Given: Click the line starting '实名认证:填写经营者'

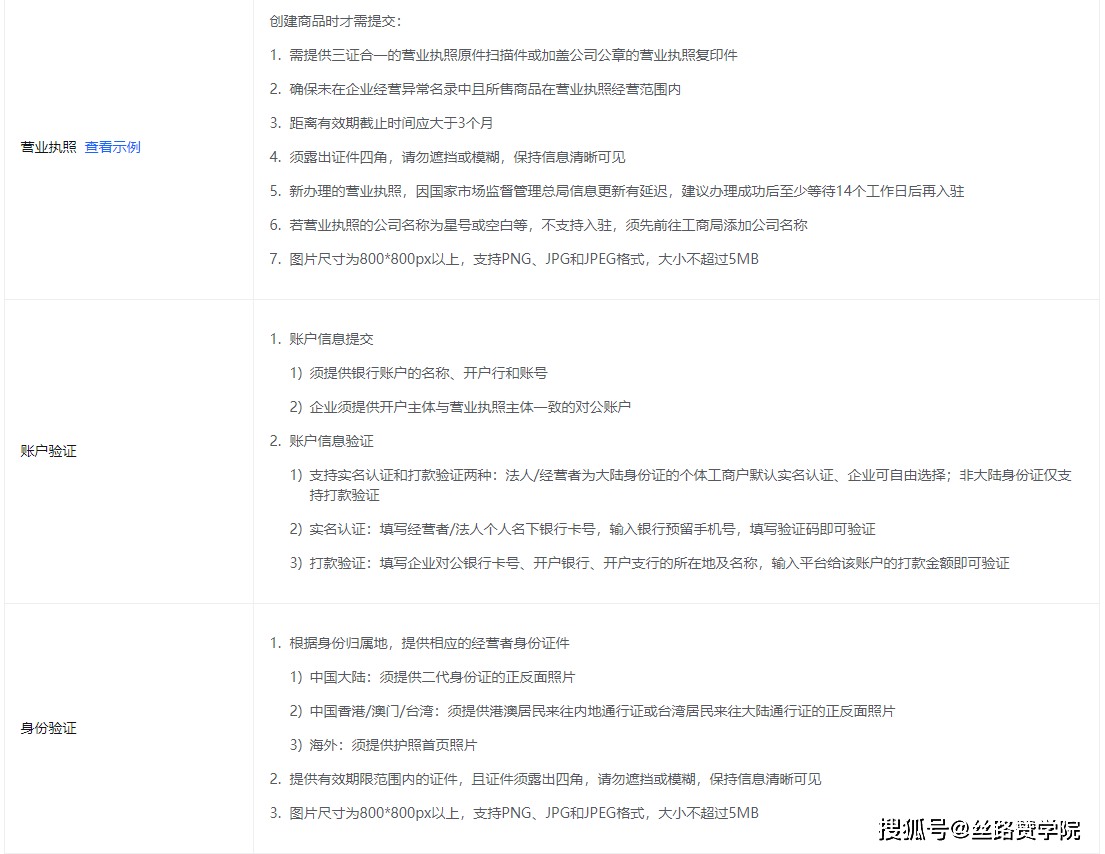Looking at the screenshot, I should pyautogui.click(x=583, y=529).
